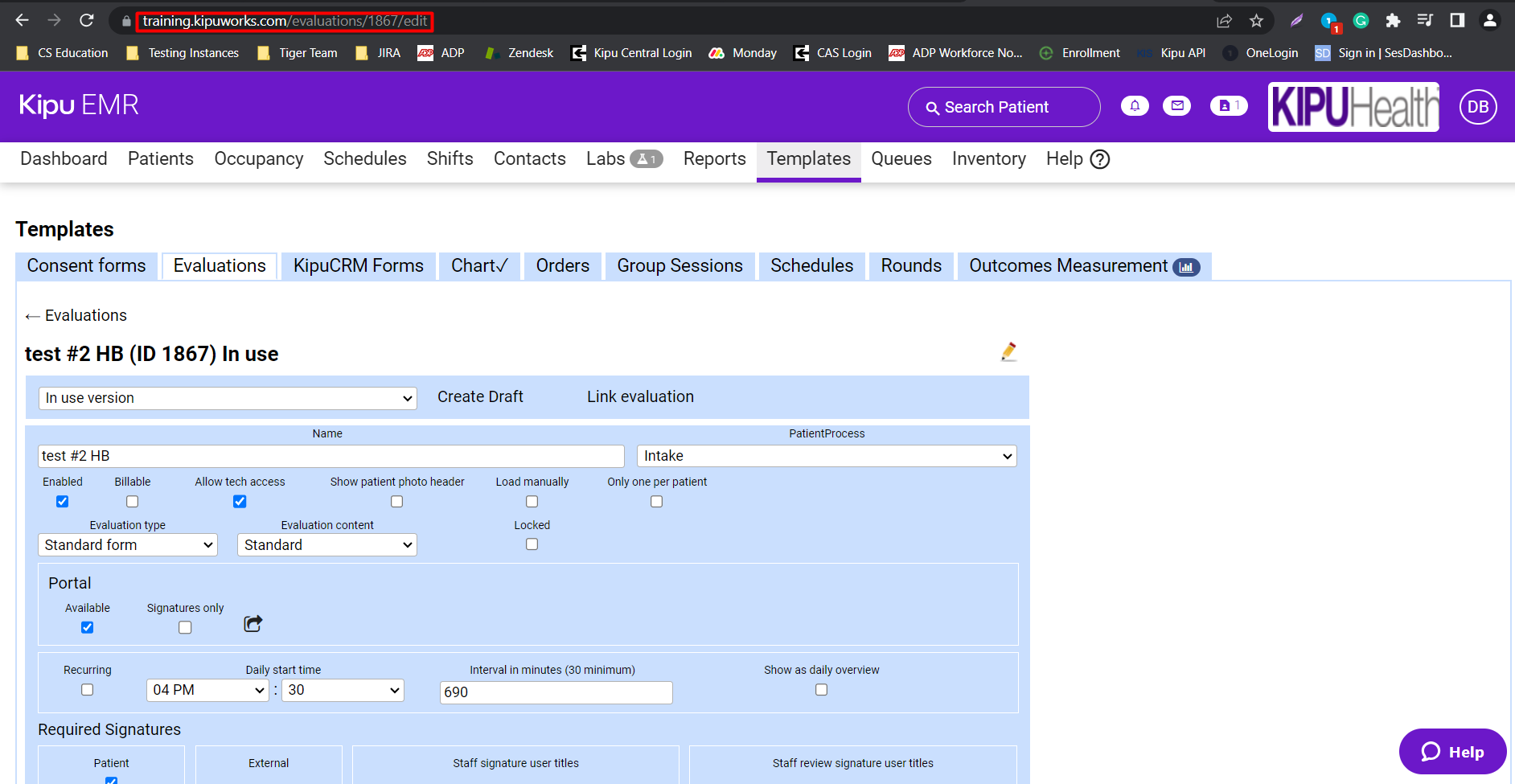
Task: Open the PatientProcess dropdown showing Intake
Action: [827, 456]
